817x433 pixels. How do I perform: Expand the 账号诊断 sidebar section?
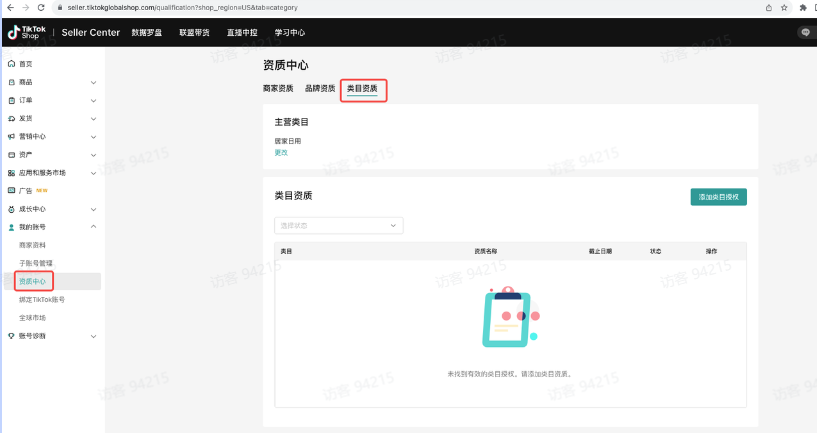point(93,336)
